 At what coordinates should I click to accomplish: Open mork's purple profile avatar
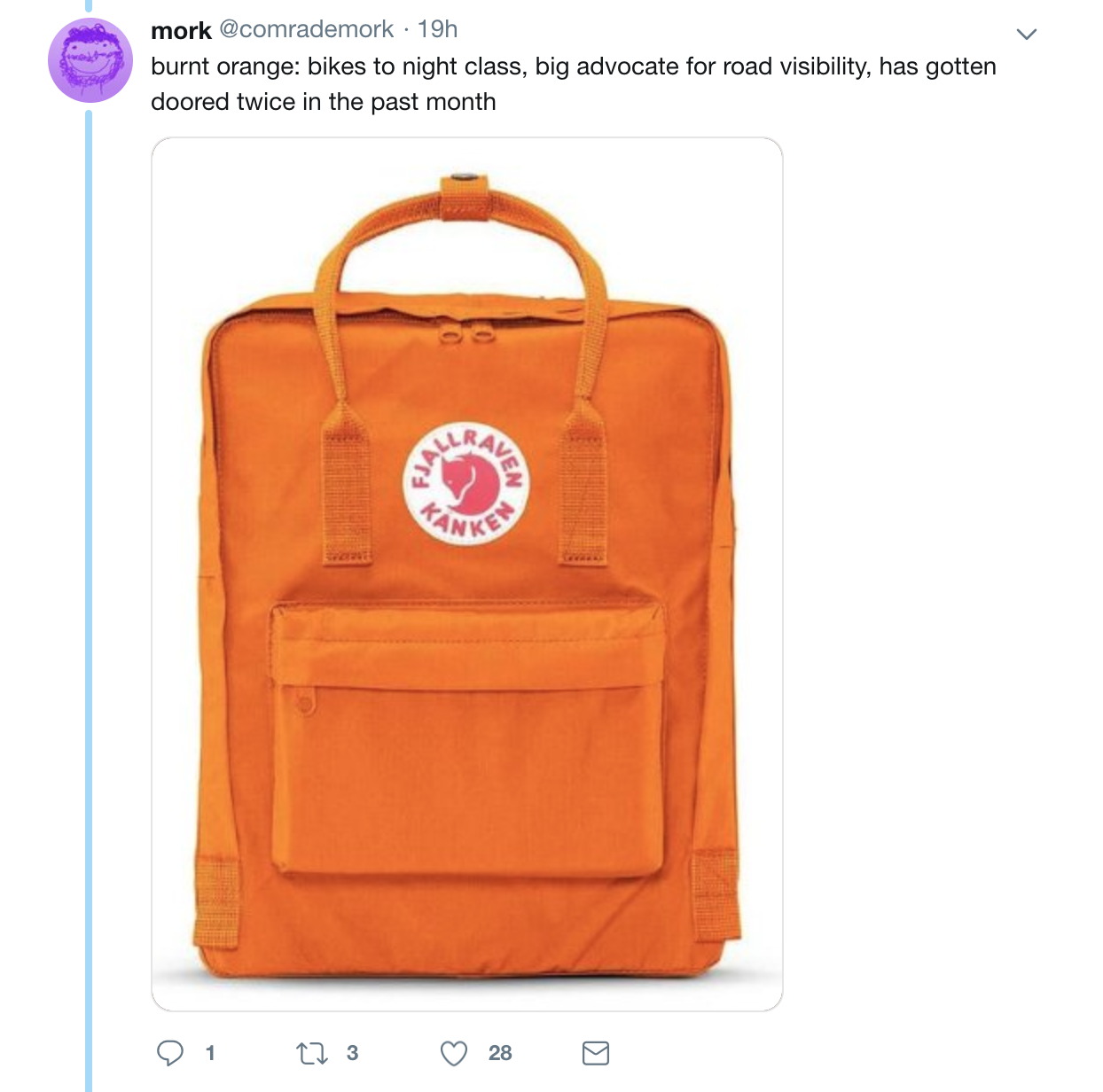(x=90, y=60)
